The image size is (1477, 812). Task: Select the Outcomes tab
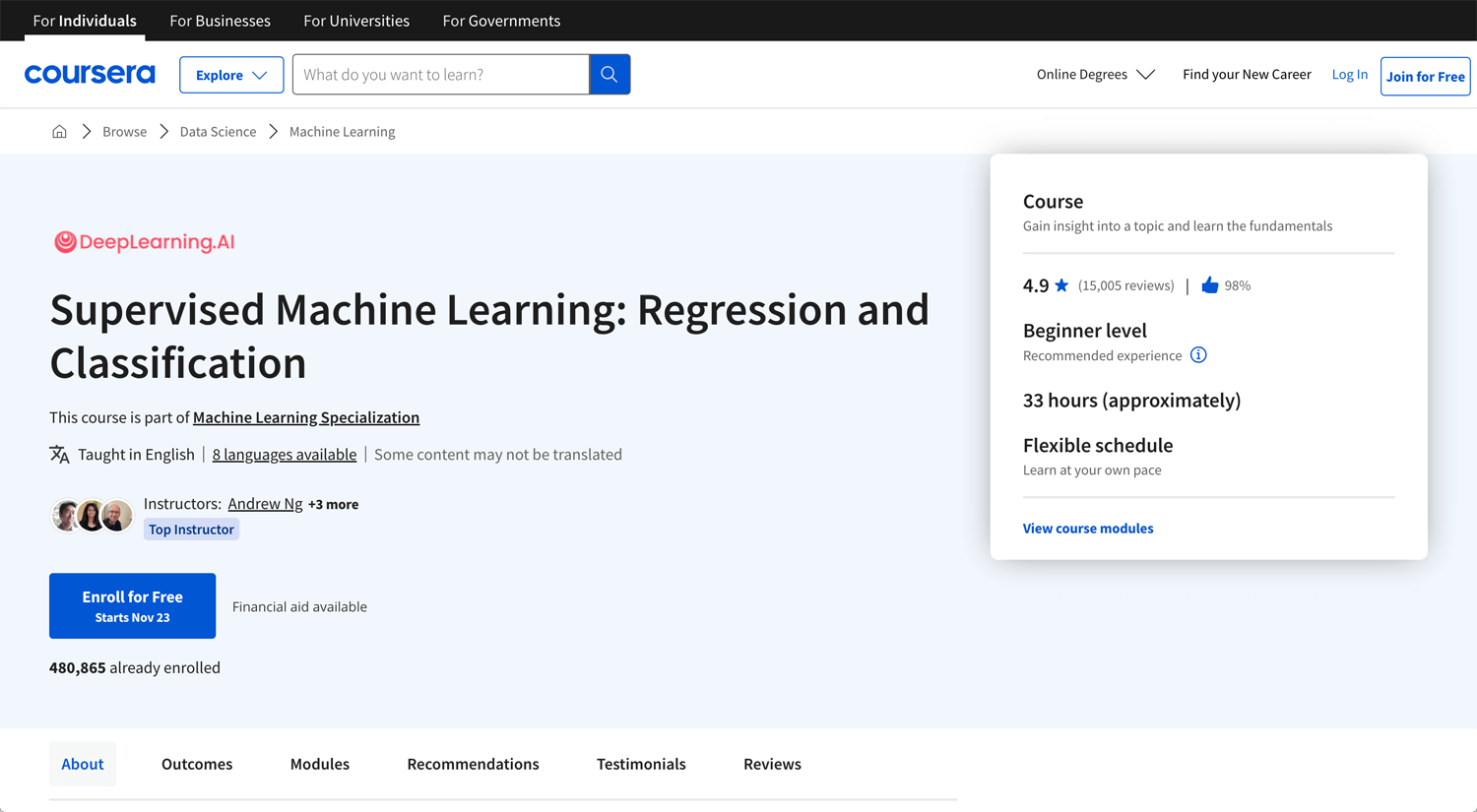[197, 764]
